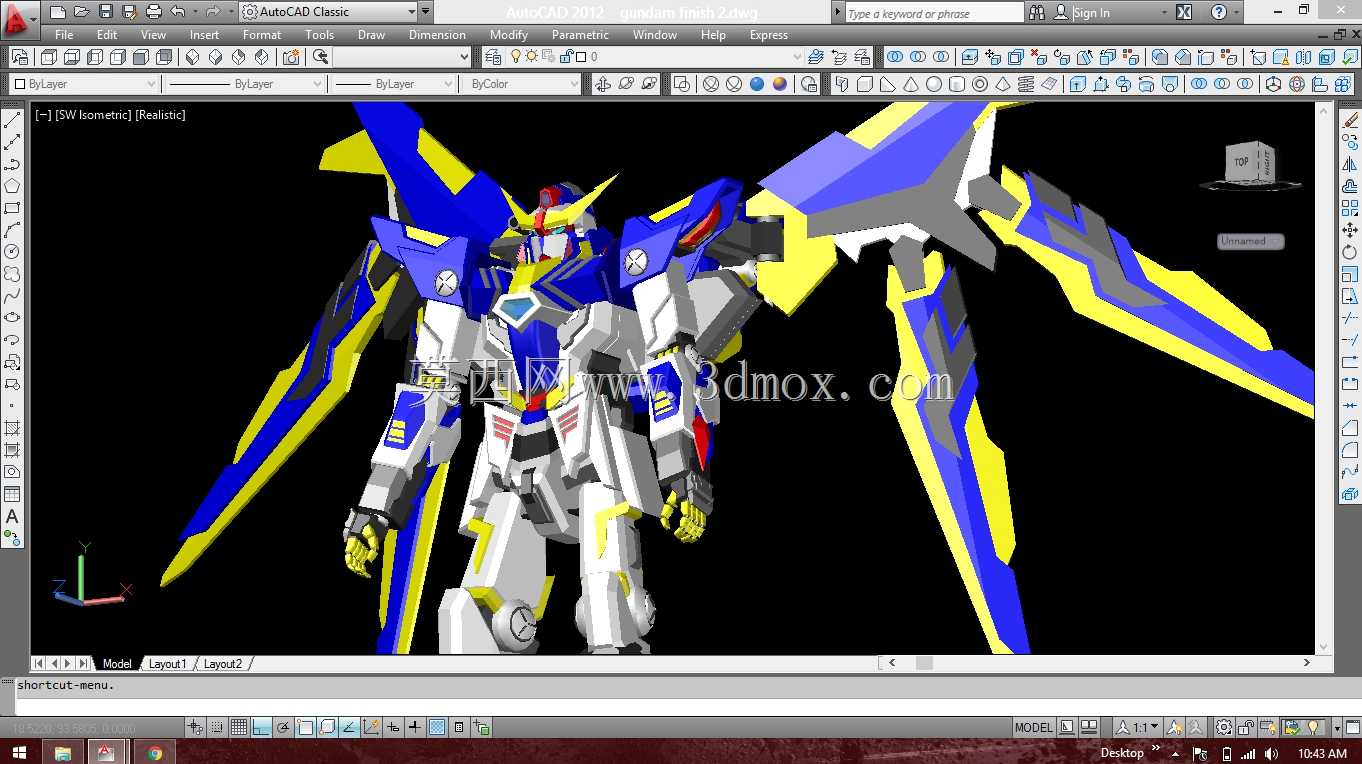1362x764 pixels.
Task: Click the [Realistic] visual style control
Action: point(161,115)
